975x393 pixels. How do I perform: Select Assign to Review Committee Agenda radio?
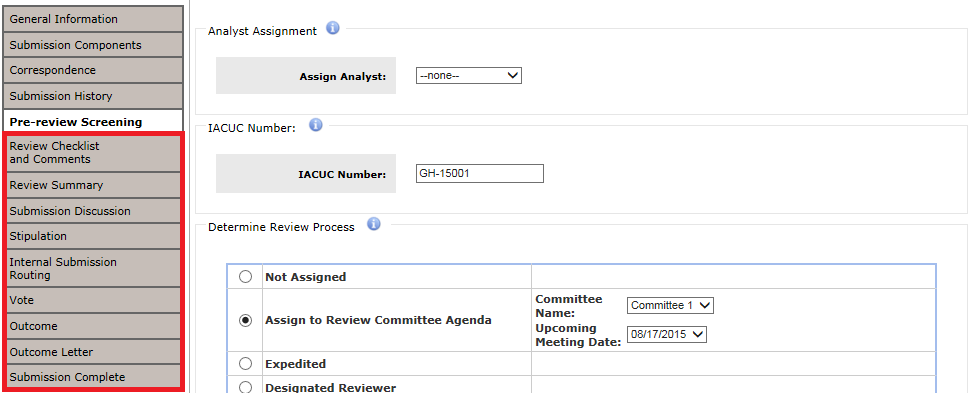246,320
